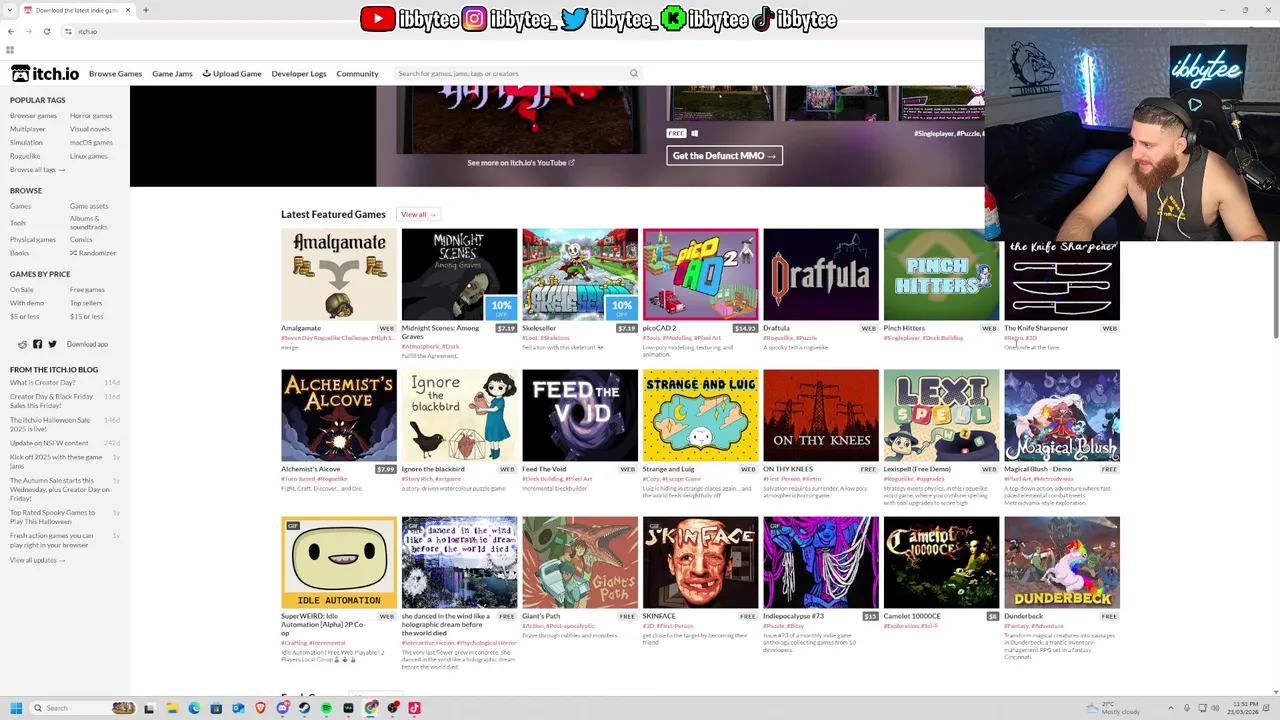Open the Skeleseller game thumbnail
Screen dimensions: 1280x720
[580, 274]
